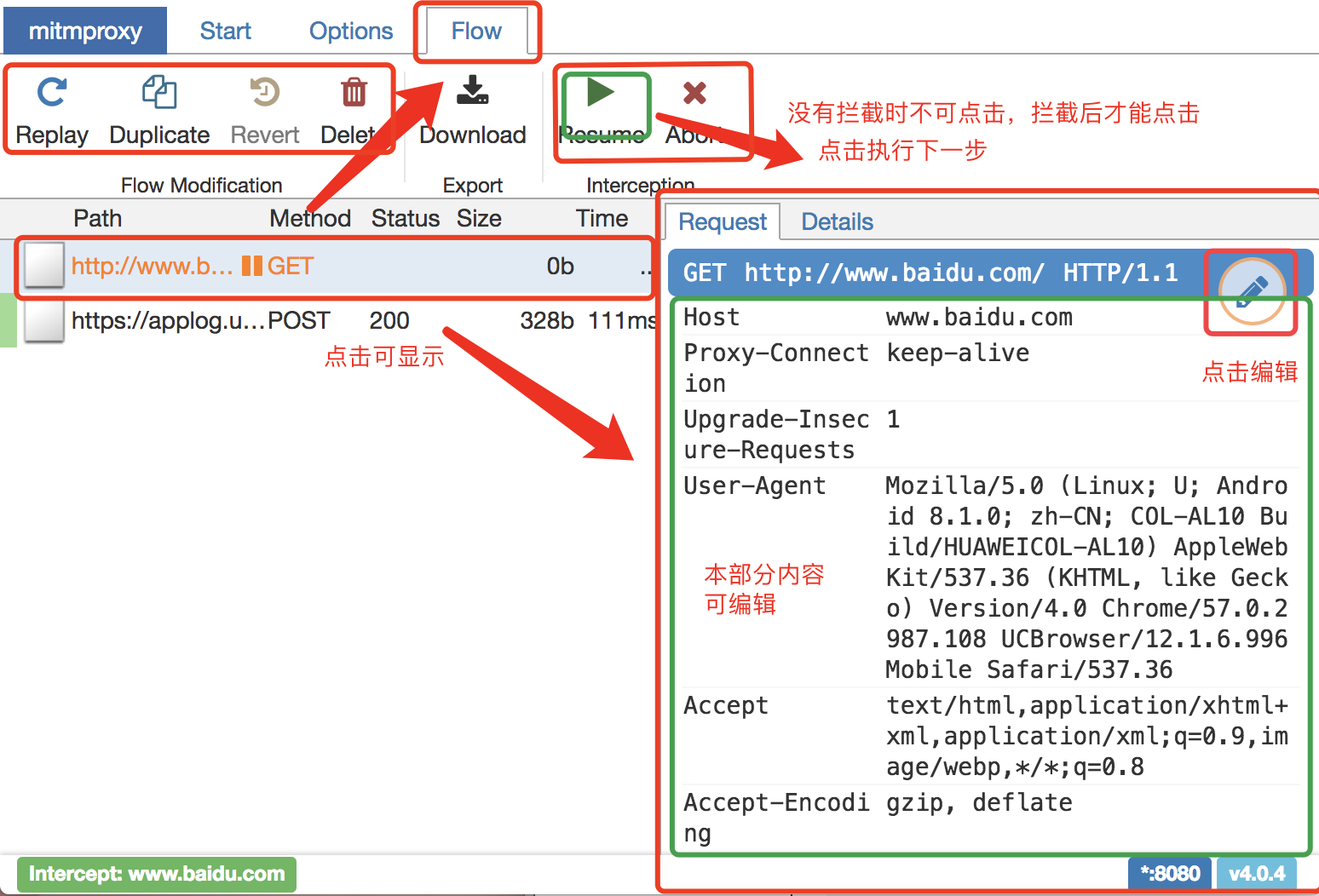Switch to the Request tab

(722, 221)
